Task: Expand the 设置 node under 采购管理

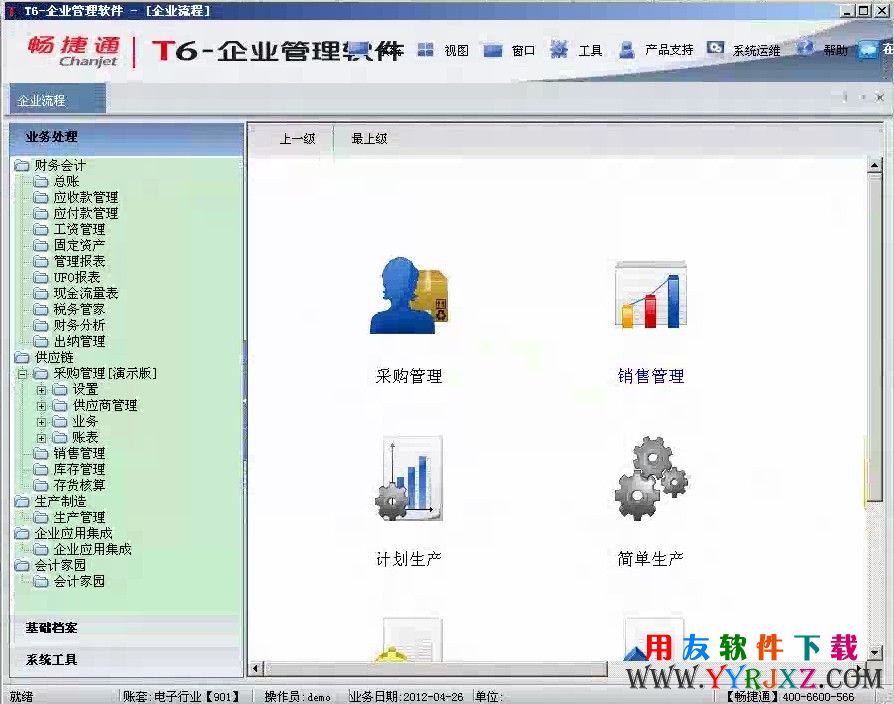Action: [x=41, y=390]
